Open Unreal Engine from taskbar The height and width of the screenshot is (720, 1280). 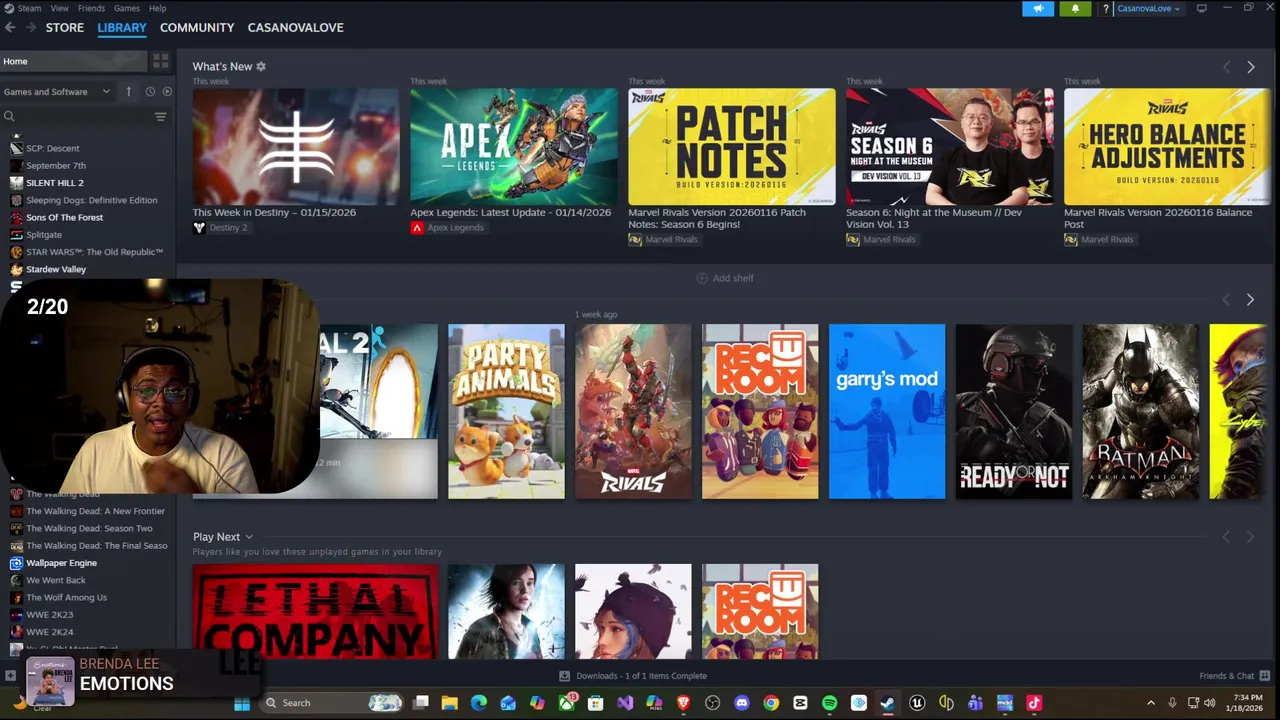tap(916, 703)
